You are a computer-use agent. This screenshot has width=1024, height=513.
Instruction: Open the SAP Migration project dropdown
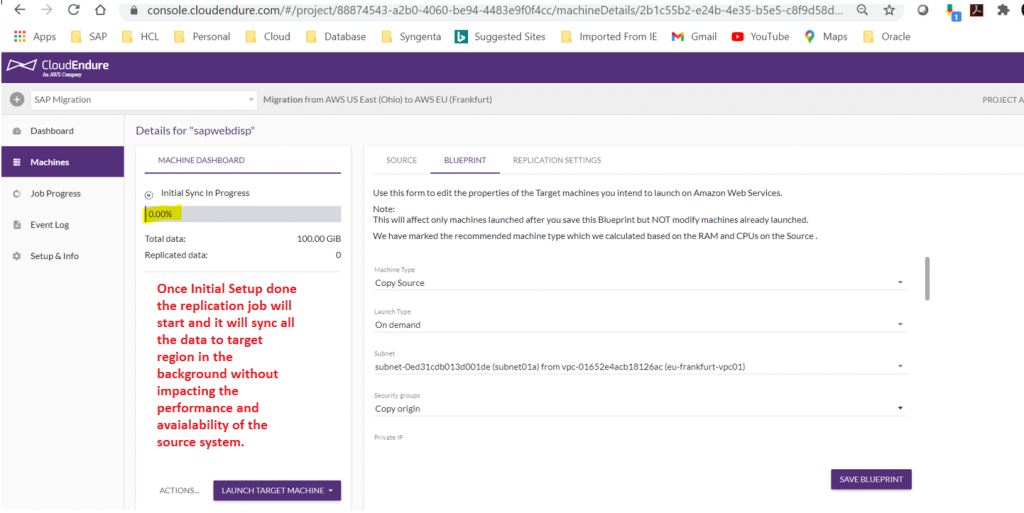click(x=143, y=100)
